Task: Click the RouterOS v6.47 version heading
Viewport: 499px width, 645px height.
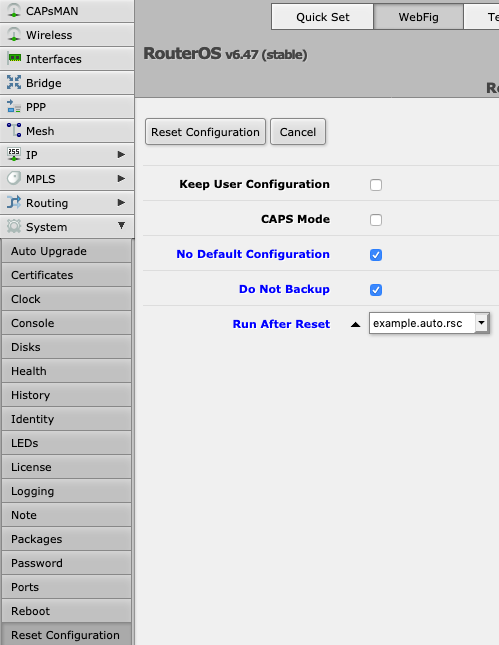Action: pos(225,54)
